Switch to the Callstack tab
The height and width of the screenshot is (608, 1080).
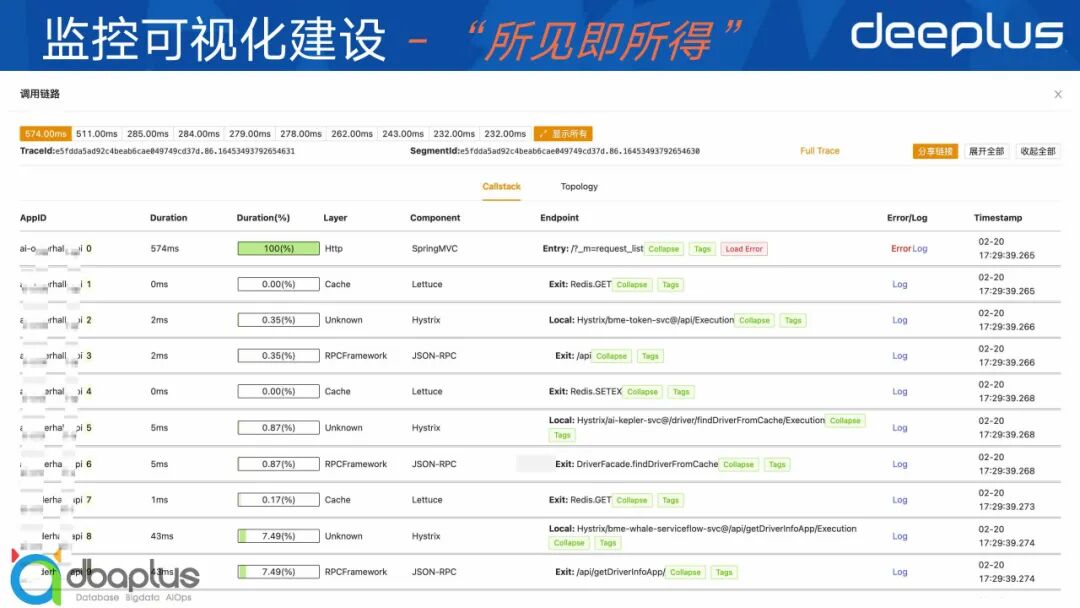(x=501, y=187)
